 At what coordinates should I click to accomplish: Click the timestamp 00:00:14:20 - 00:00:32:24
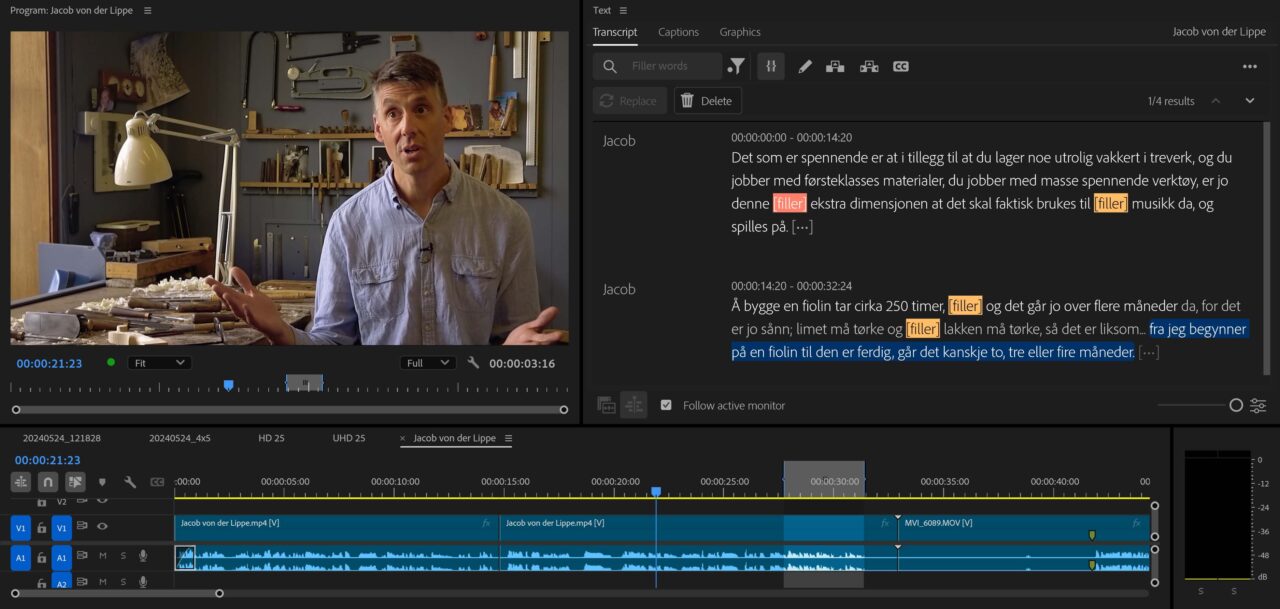(791, 286)
